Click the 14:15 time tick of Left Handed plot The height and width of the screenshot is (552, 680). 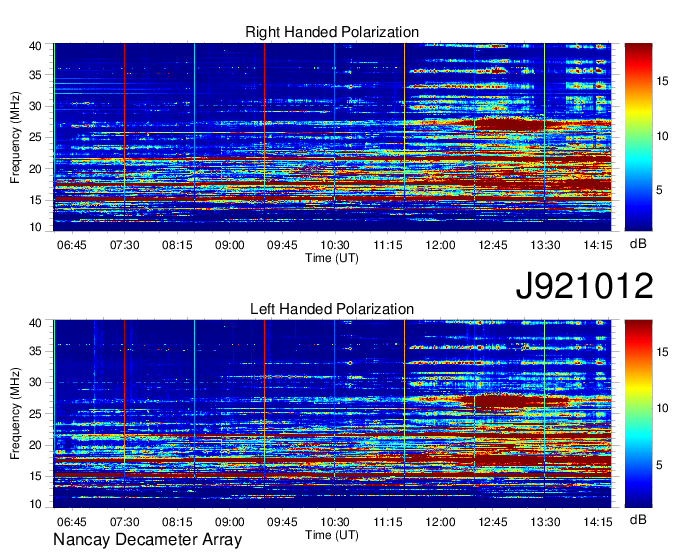(x=598, y=522)
